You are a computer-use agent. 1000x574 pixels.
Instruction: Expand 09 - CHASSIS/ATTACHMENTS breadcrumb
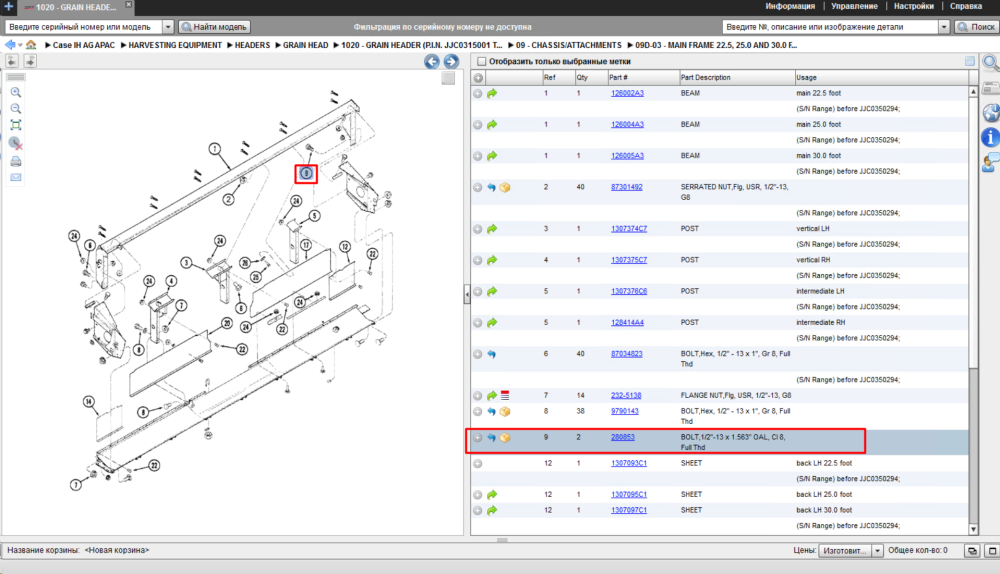tap(511, 45)
